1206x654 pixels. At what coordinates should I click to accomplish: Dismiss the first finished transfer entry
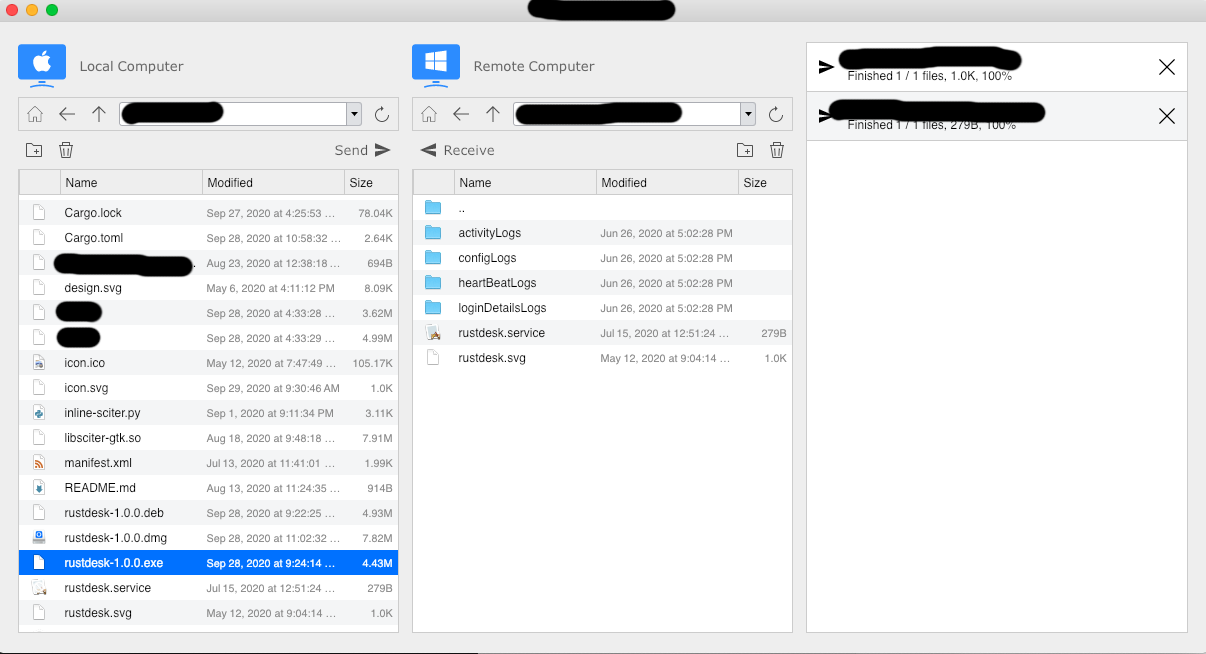click(1167, 67)
